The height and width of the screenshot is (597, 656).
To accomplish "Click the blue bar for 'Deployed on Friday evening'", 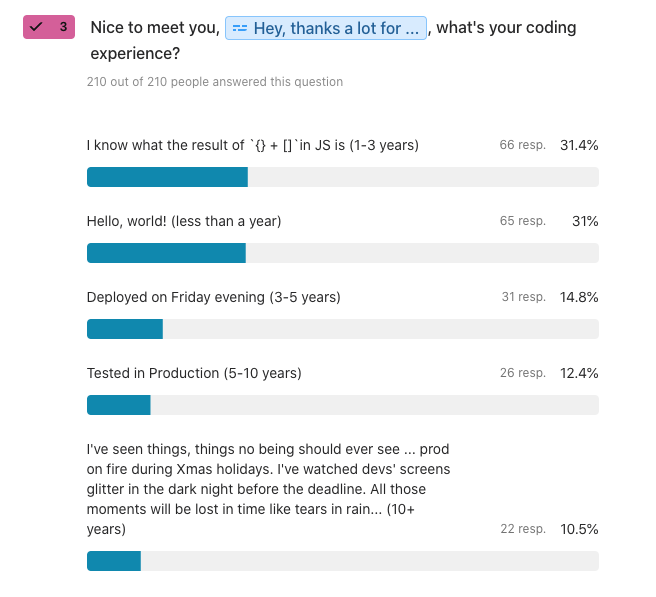I will pyautogui.click(x=125, y=329).
